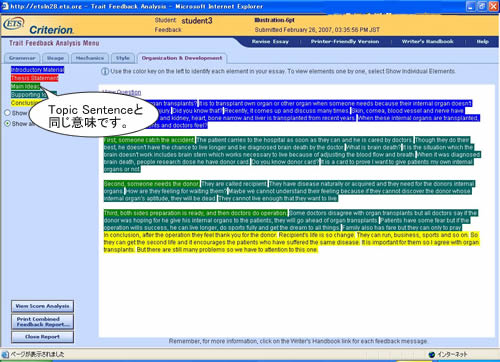
Task: Click the Help menu item
Action: [482, 42]
